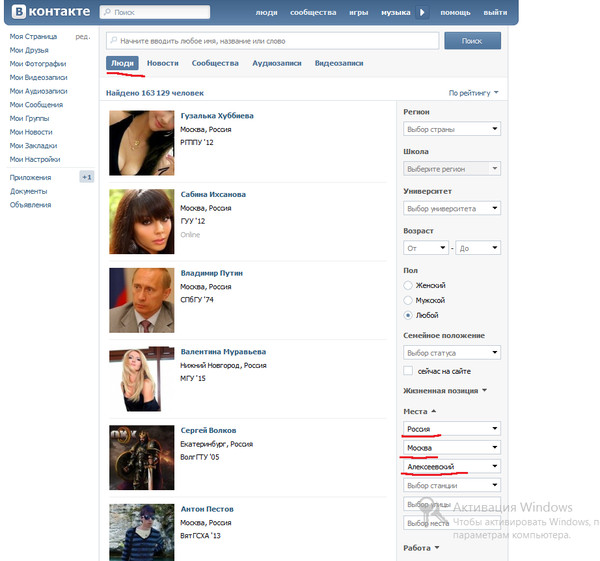Open the По рейтингу sorting dropdown
Viewport: 600px width, 561px height.
(x=473, y=93)
